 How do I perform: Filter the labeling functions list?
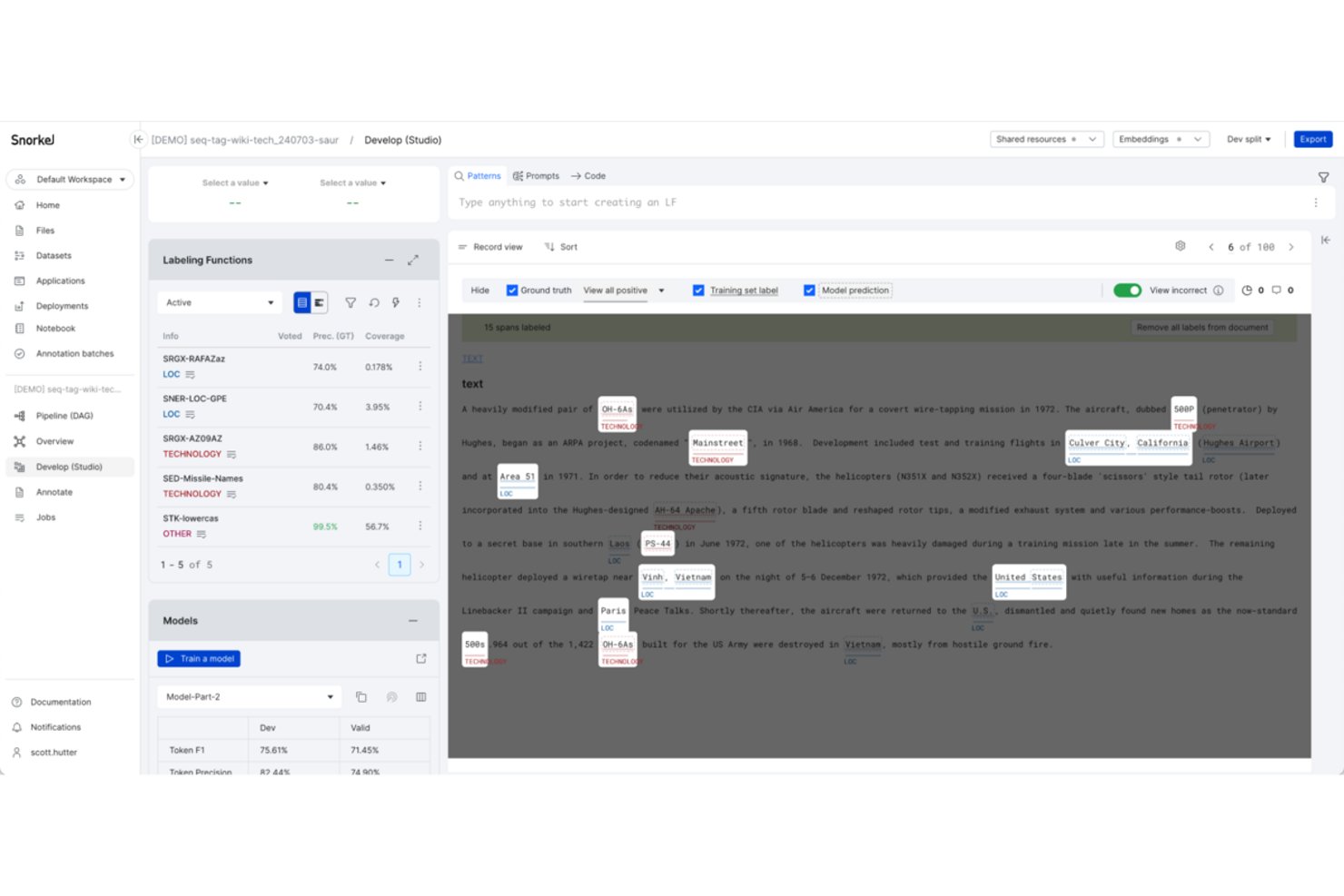[x=351, y=303]
